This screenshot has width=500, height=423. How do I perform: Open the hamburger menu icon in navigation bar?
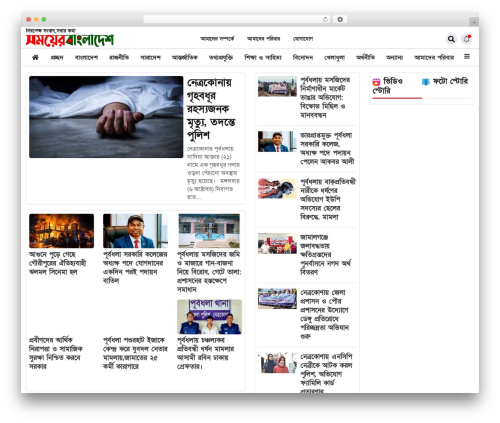467,57
